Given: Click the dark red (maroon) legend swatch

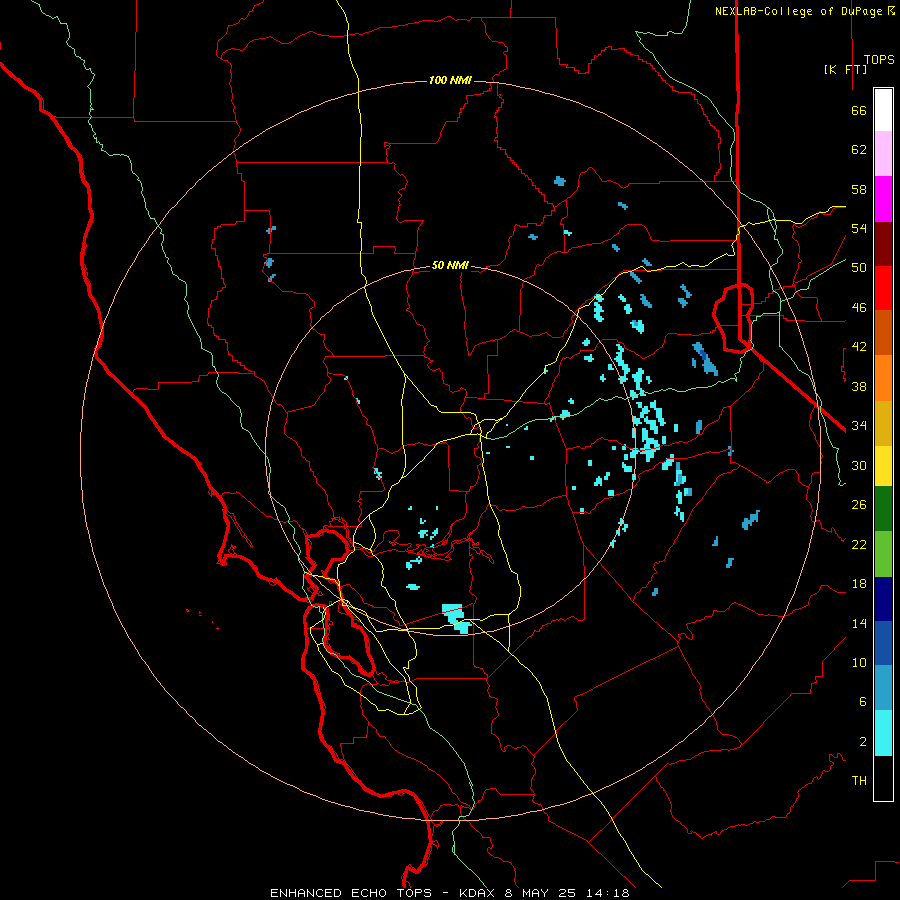Looking at the screenshot, I should [x=883, y=244].
